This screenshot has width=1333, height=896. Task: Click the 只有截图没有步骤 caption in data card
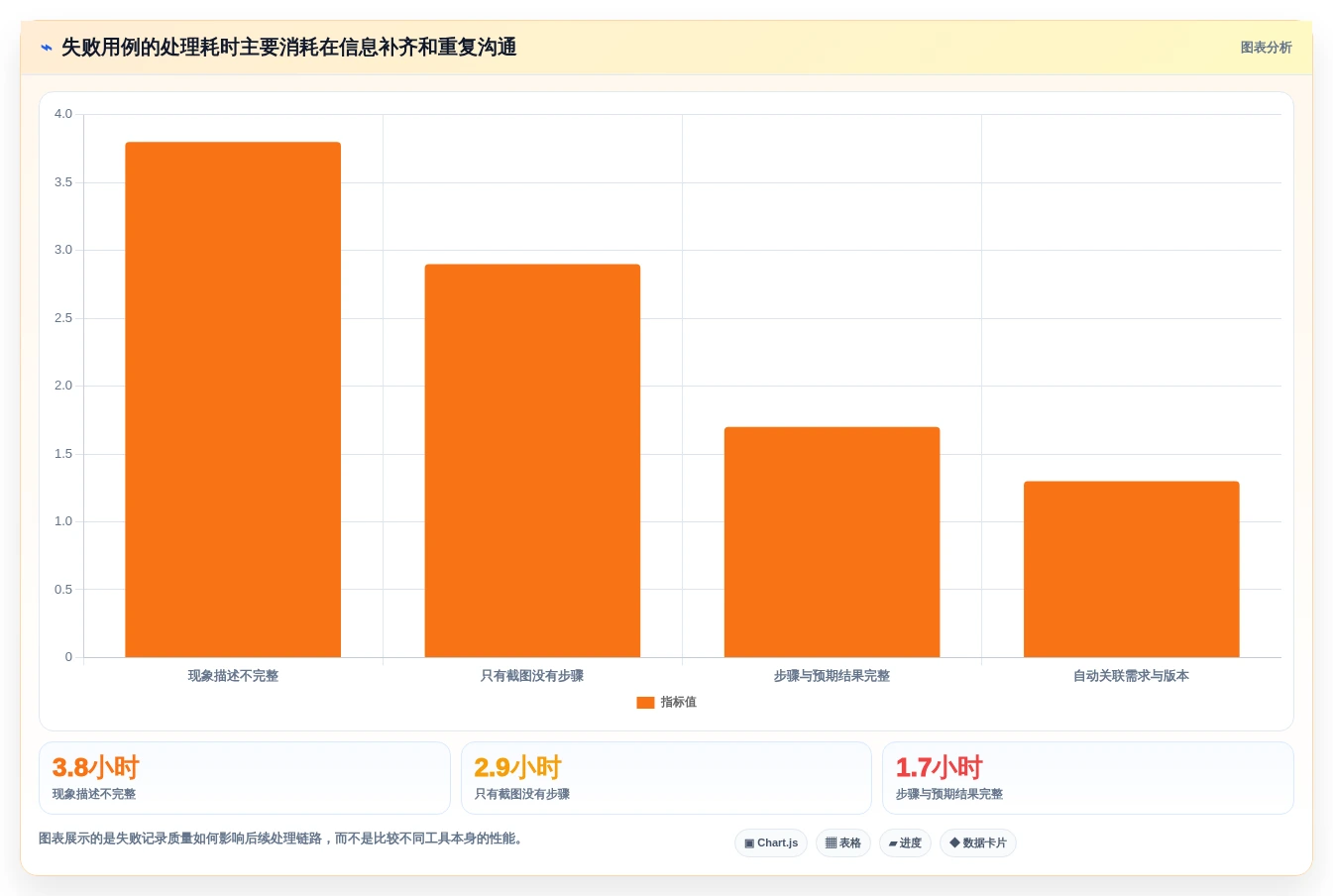click(522, 794)
